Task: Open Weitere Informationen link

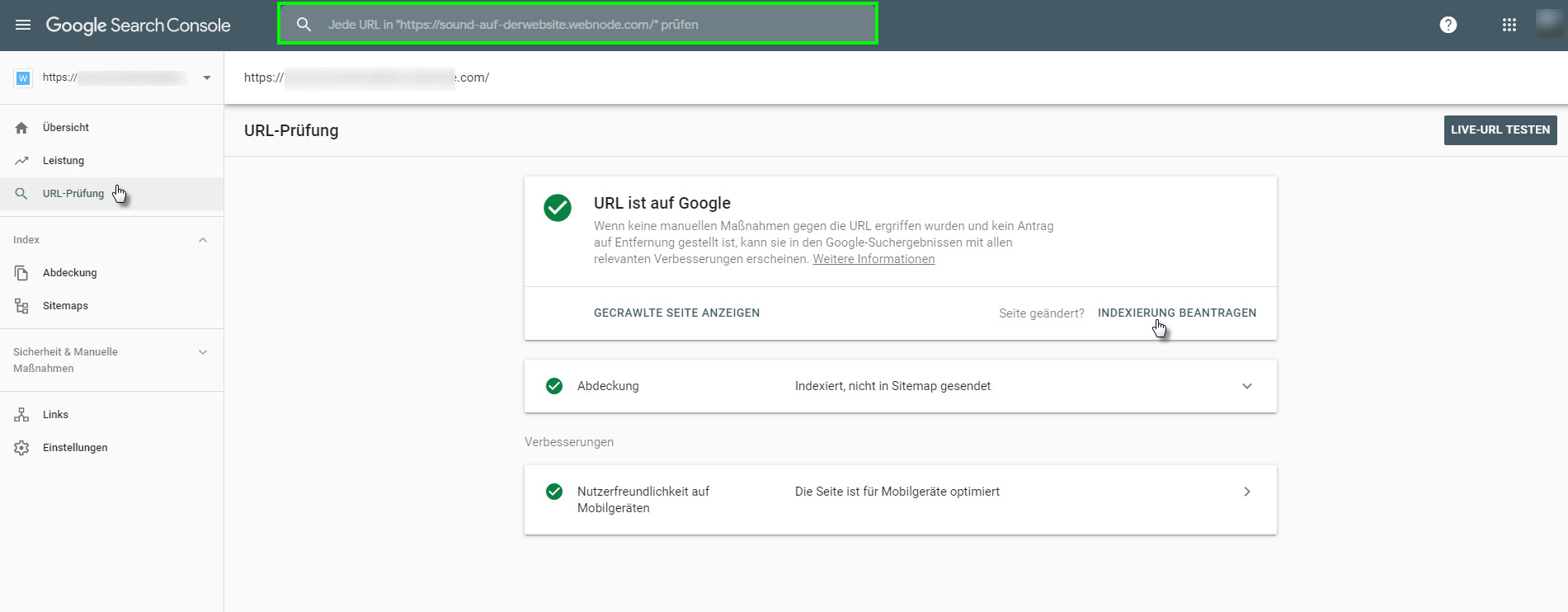Action: click(x=873, y=259)
